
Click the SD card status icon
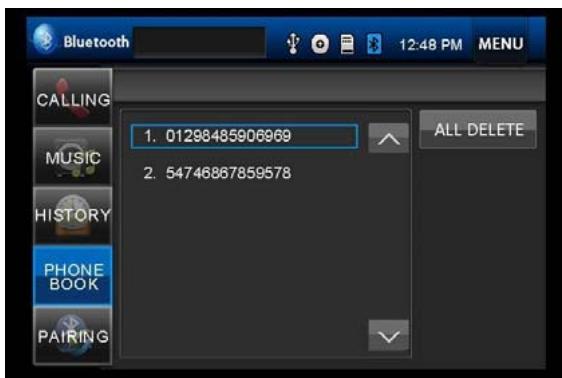point(347,44)
